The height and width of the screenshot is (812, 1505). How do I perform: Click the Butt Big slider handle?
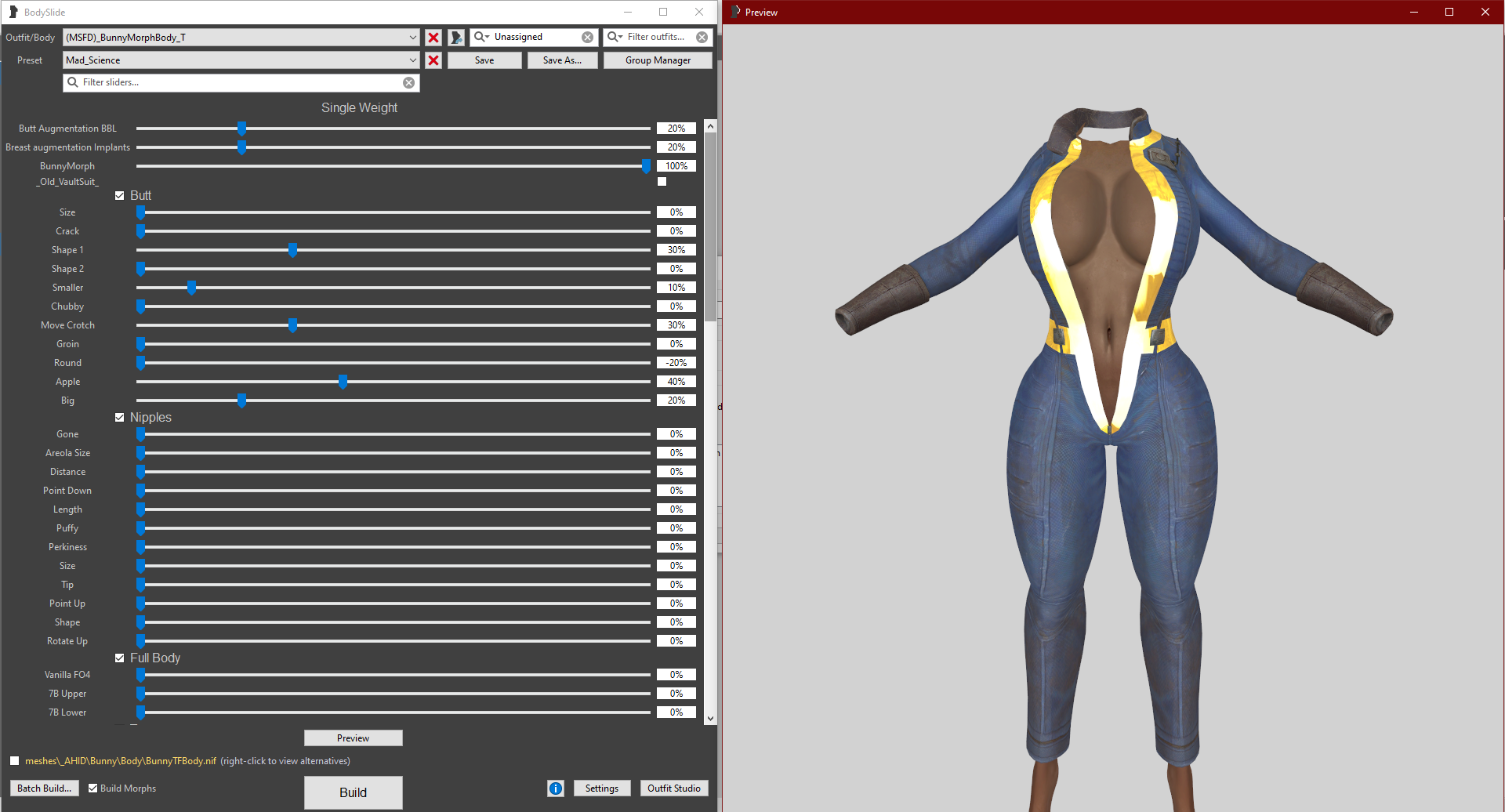coord(241,401)
